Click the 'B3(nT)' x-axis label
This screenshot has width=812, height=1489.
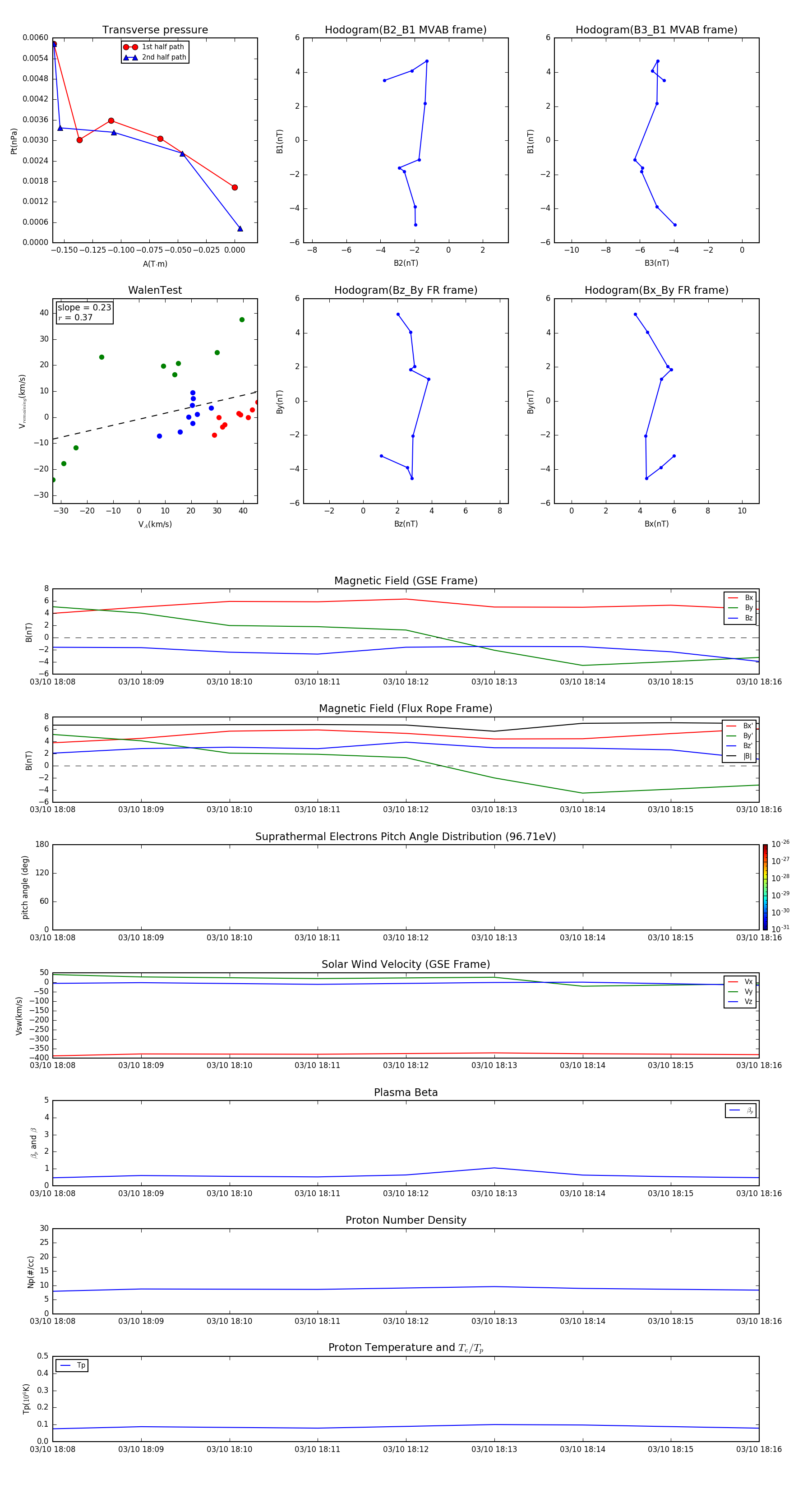(x=656, y=263)
